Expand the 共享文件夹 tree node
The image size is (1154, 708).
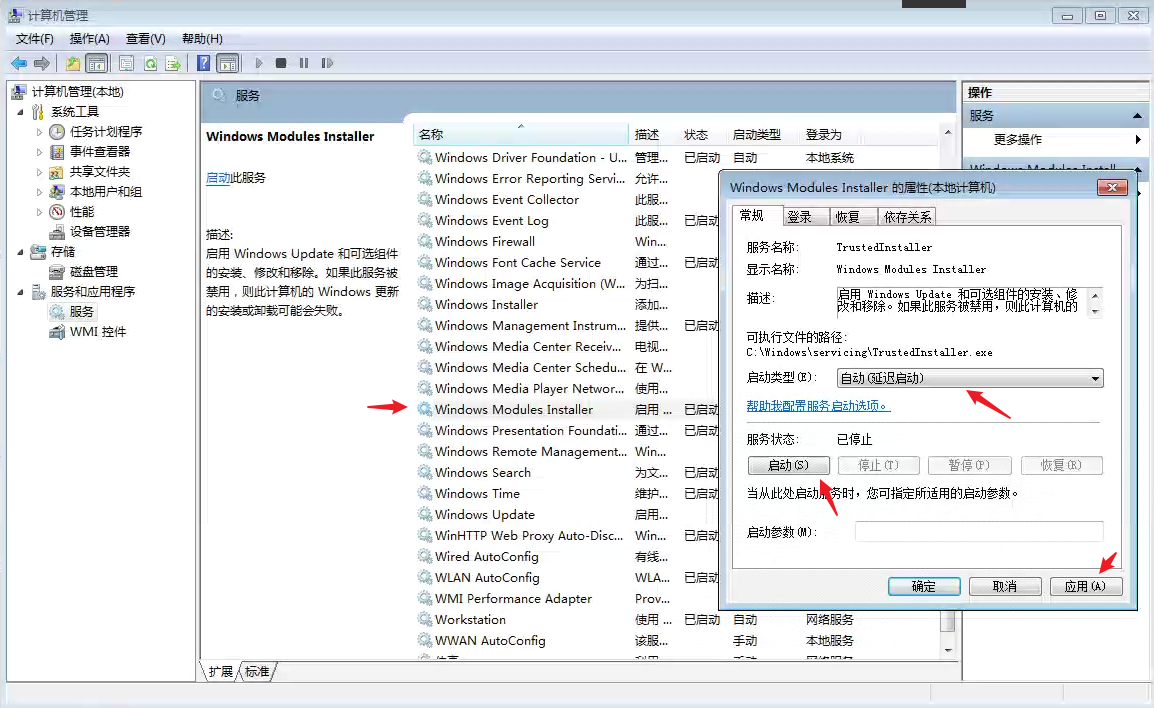click(x=39, y=172)
